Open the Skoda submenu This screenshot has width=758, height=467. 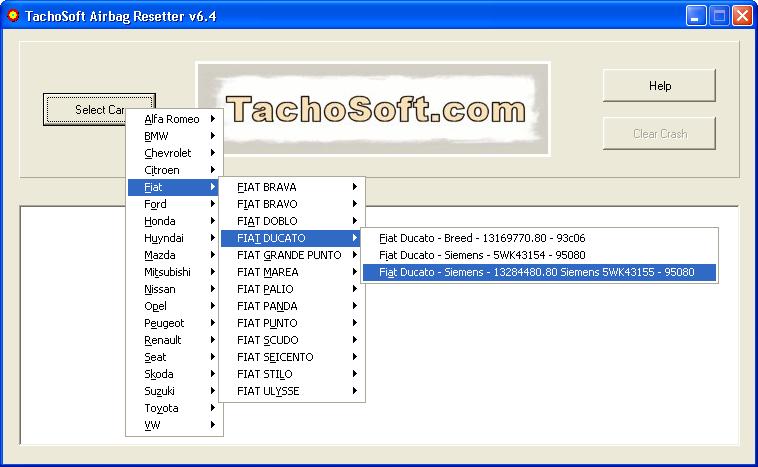point(173,374)
